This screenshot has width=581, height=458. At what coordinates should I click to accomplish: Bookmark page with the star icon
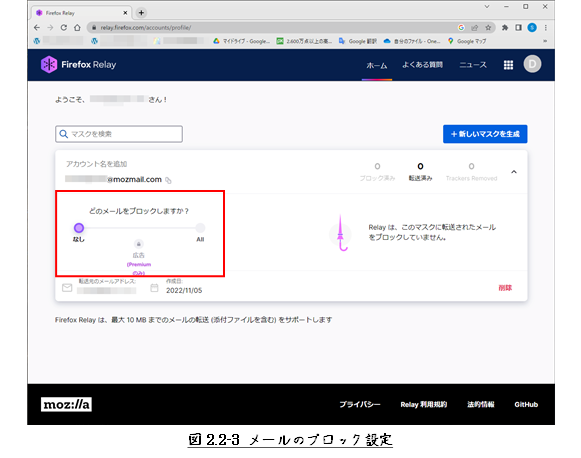coord(488,28)
